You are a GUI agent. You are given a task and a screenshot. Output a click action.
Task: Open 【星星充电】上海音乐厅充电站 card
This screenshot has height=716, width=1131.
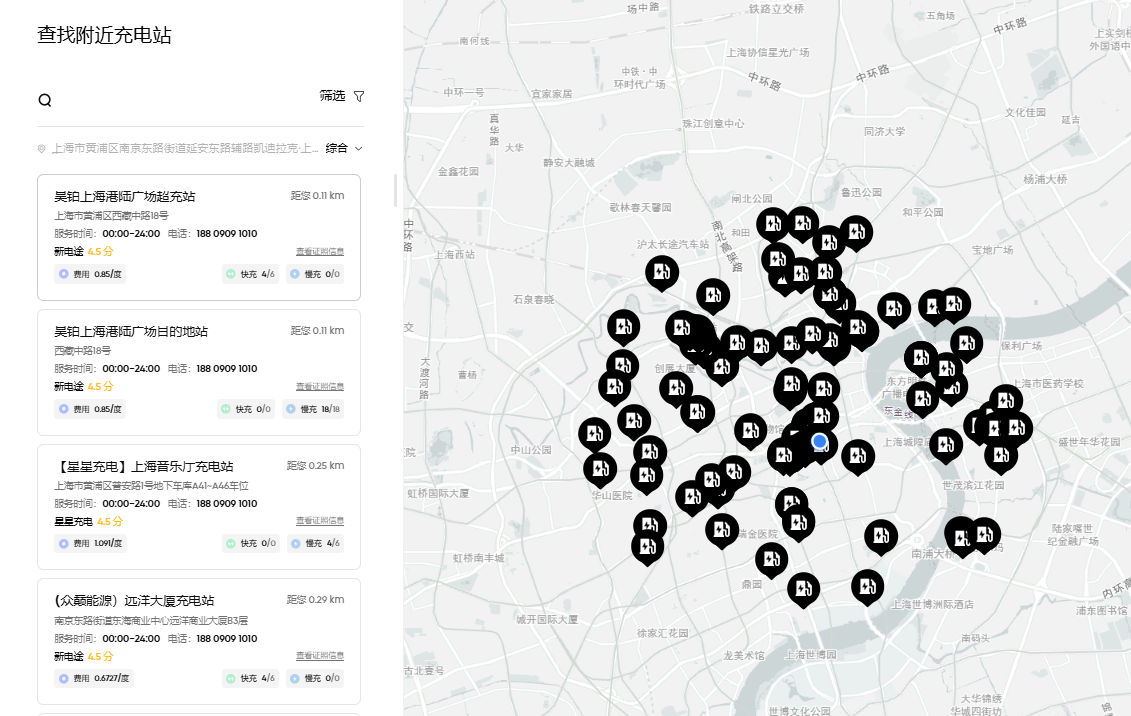pos(199,507)
